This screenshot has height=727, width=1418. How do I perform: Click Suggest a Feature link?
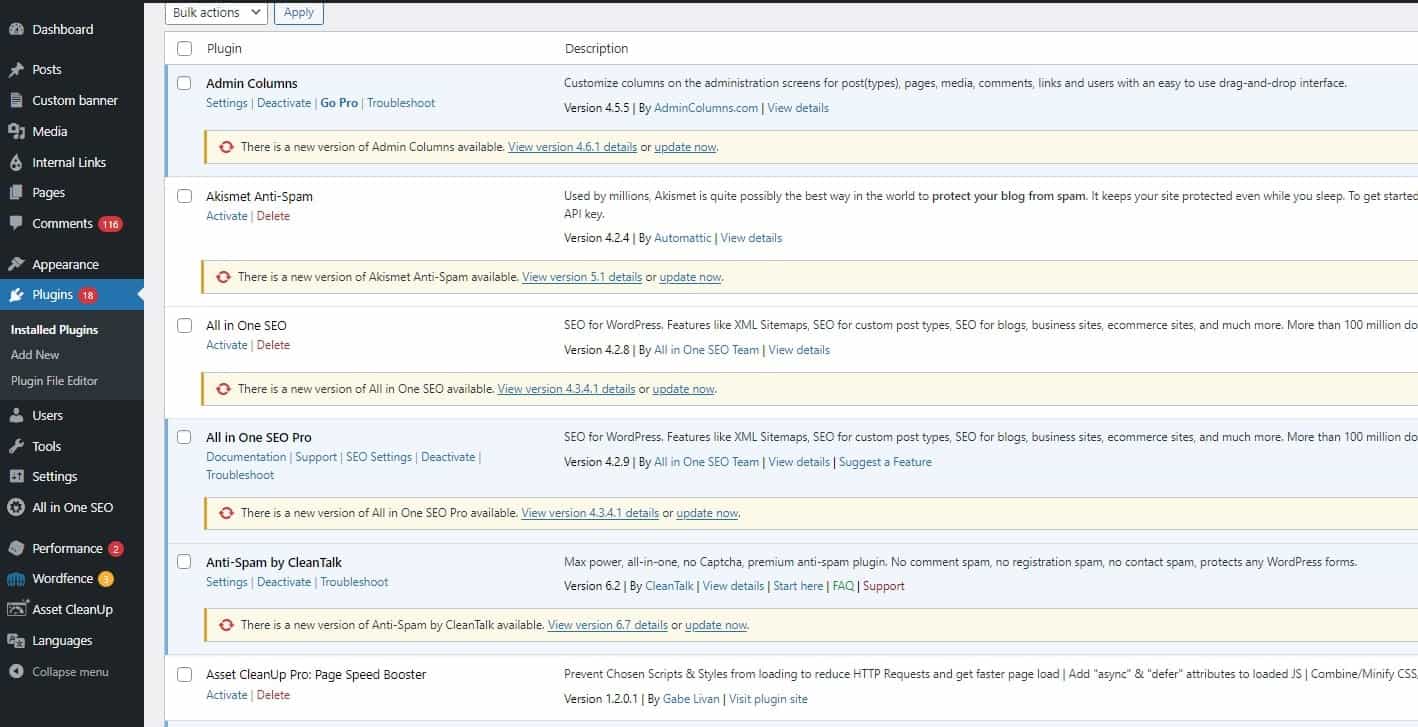click(x=885, y=462)
